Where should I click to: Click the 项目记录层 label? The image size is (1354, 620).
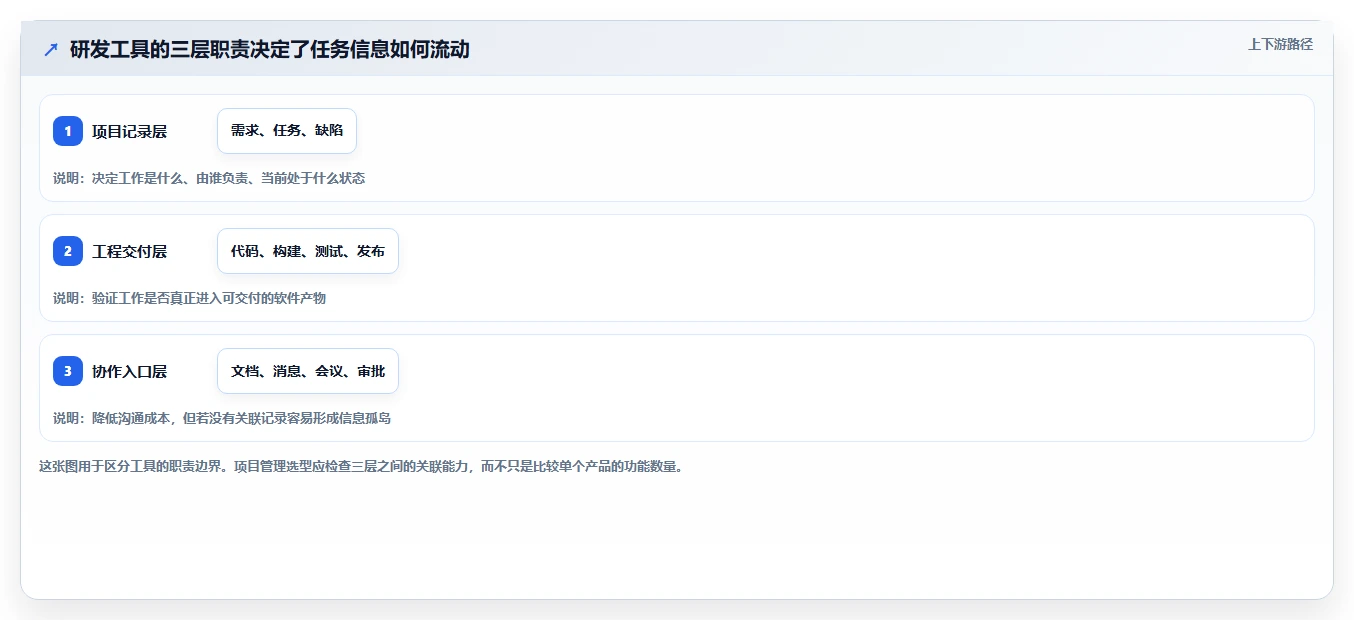(x=129, y=131)
